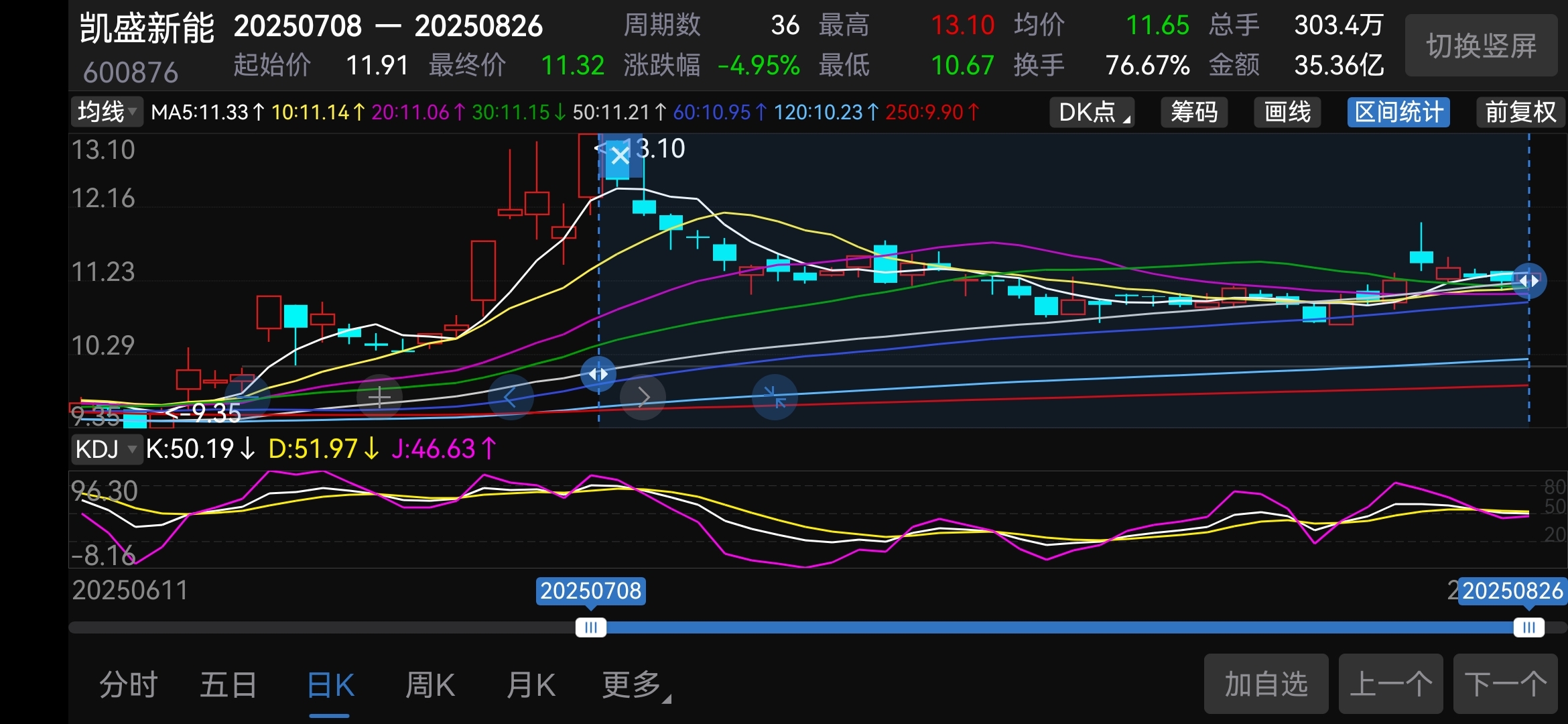1568x724 pixels.
Task: Shift chart right with the right chevron
Action: click(643, 397)
